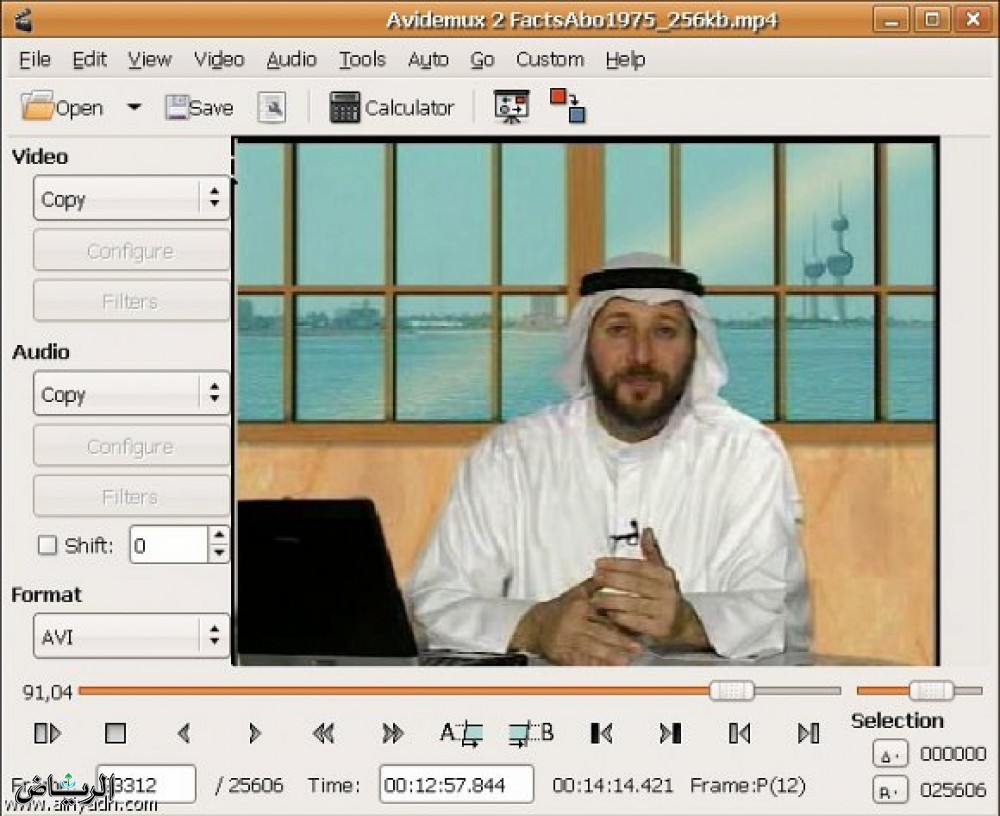Viewport: 1000px width, 816px height.
Task: Open the Help menu
Action: (626, 59)
